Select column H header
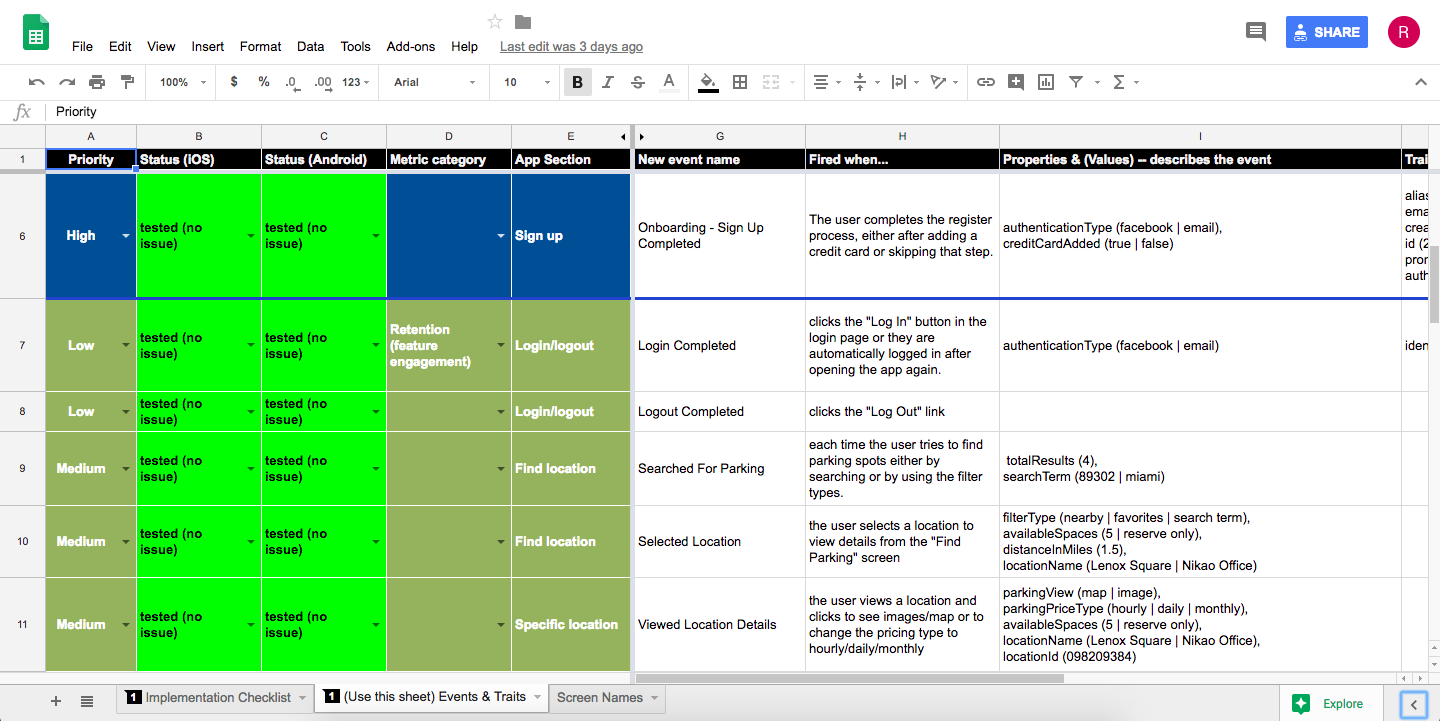 (x=902, y=137)
